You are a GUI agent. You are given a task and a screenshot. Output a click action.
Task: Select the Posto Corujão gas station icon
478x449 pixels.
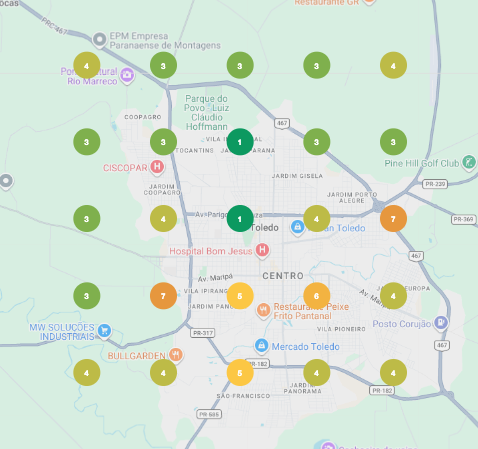coord(441,323)
